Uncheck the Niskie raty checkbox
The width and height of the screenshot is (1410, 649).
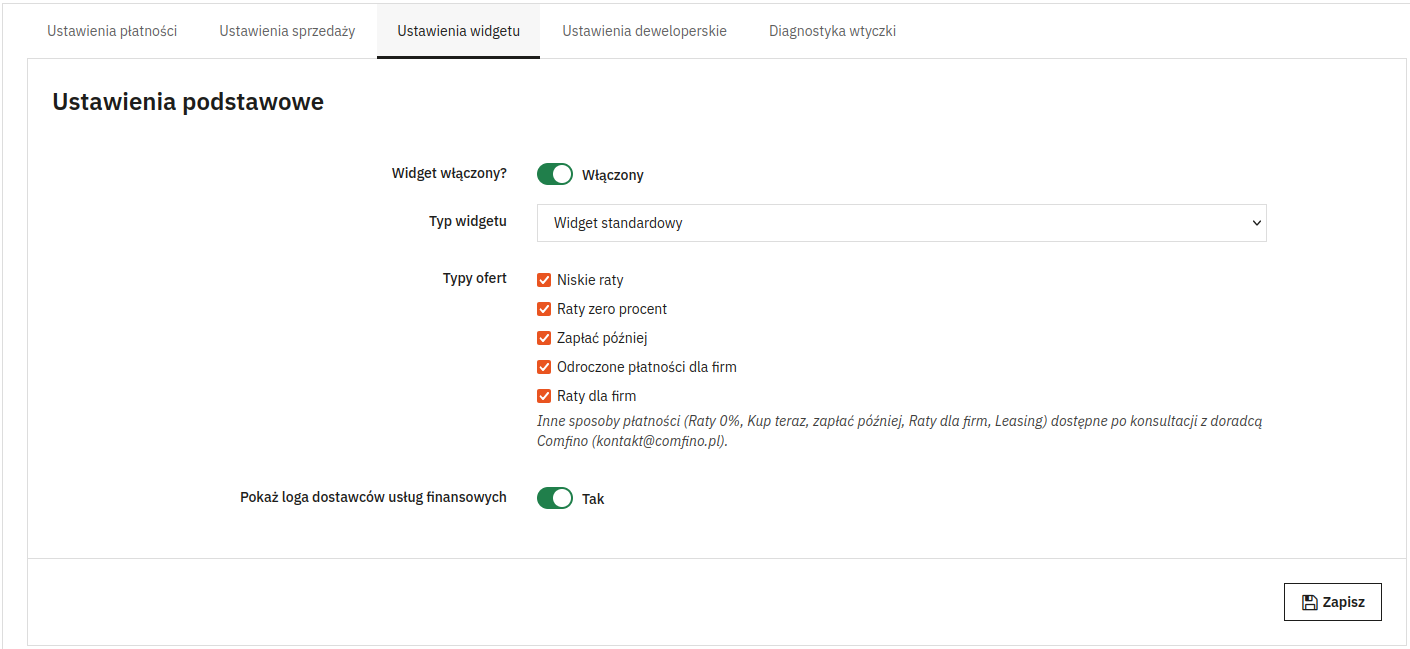click(544, 280)
